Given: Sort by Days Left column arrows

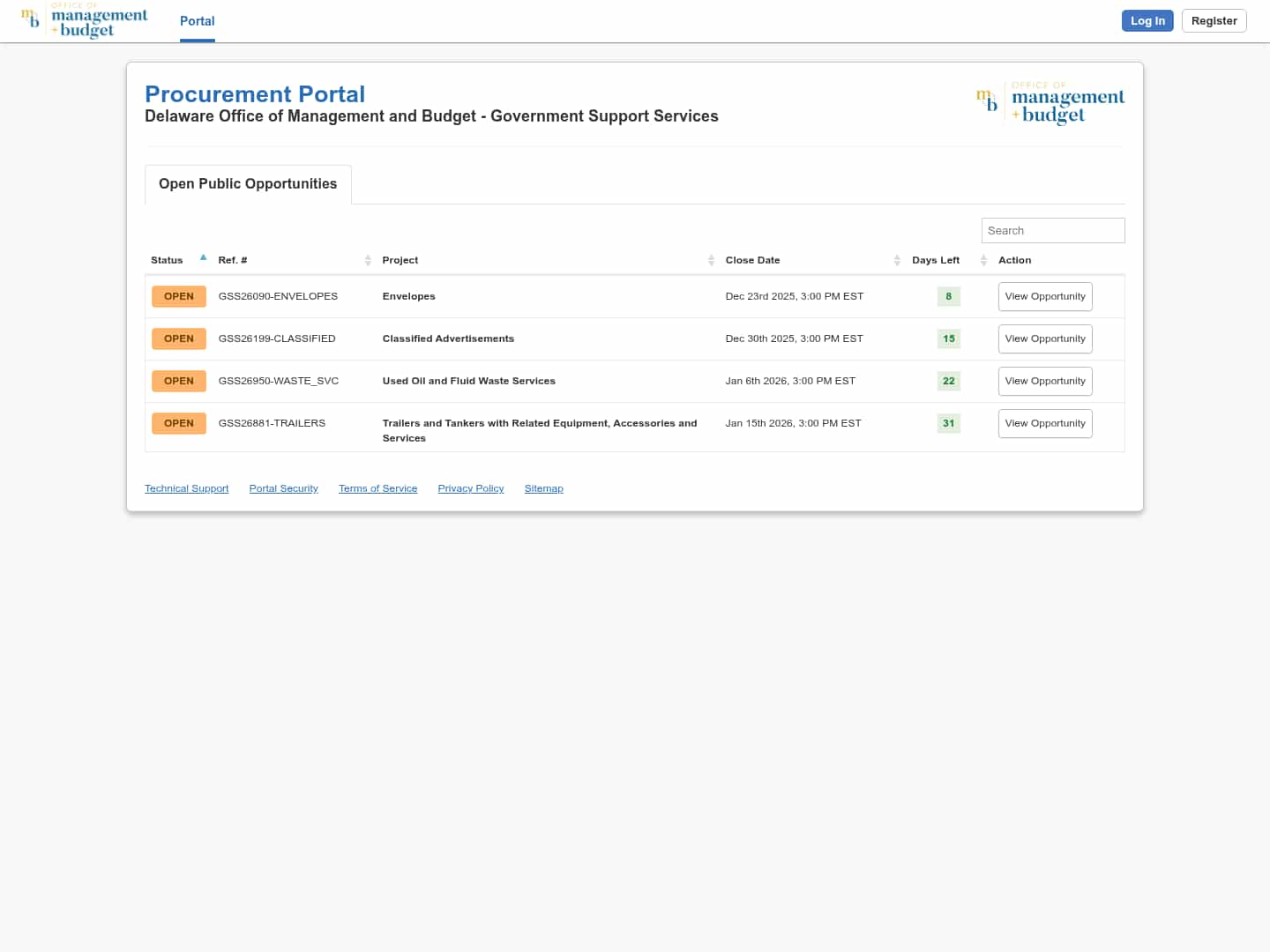Looking at the screenshot, I should point(983,260).
